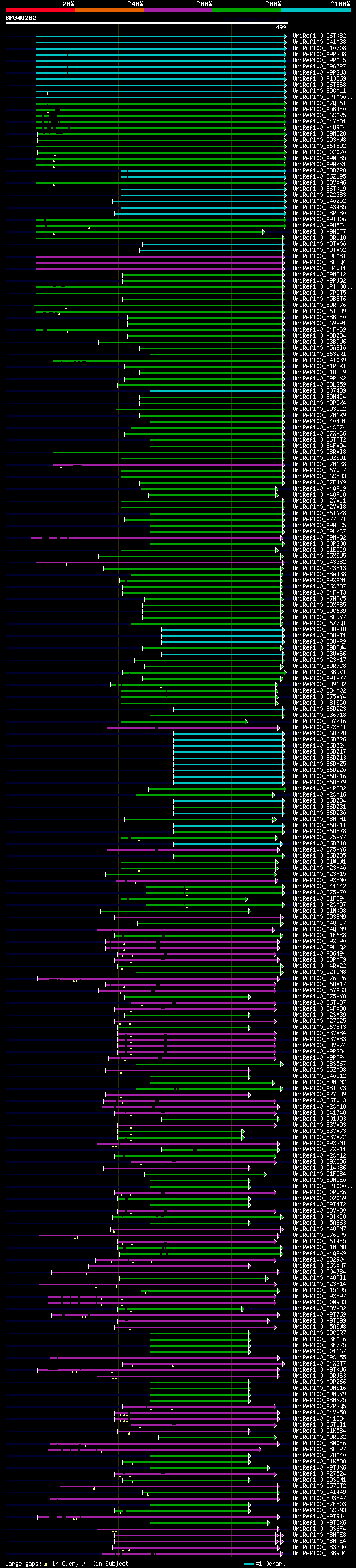Click the label UniRef100_B6SSN3
The height and width of the screenshot is (1568, 356).
(x=319, y=1510)
